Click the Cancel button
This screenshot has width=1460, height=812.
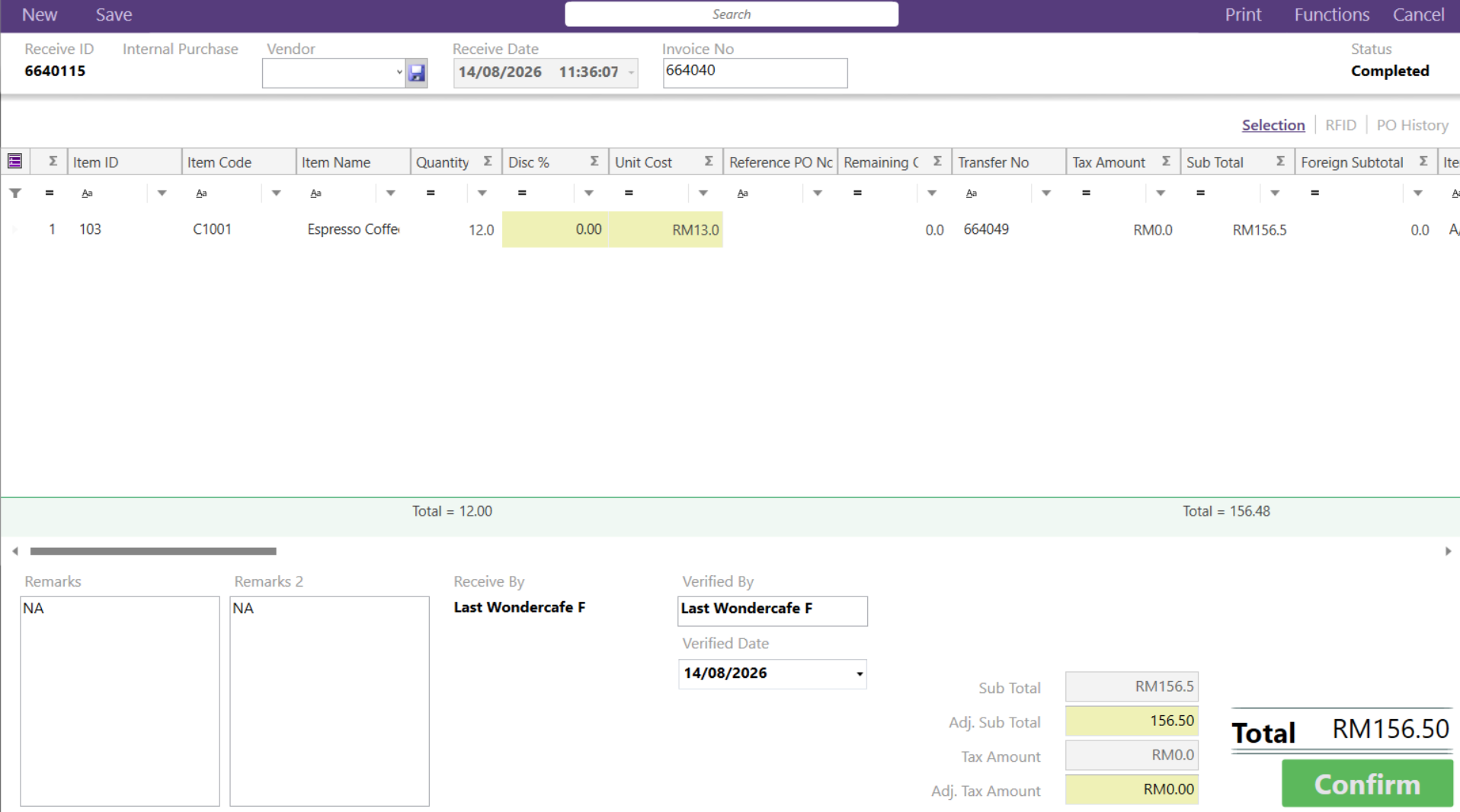(1418, 14)
